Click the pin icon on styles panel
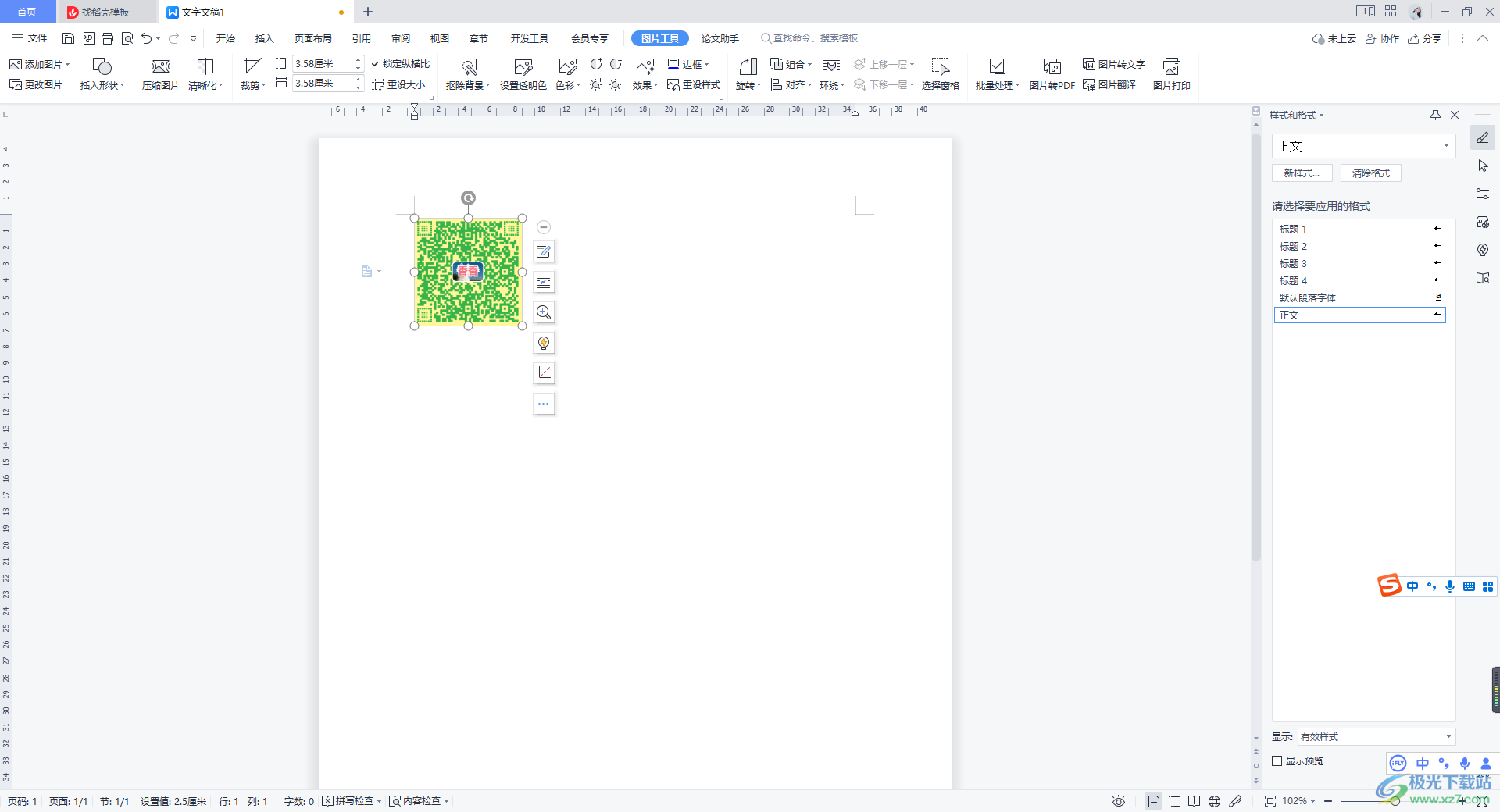This screenshot has height=812, width=1500. [1435, 115]
